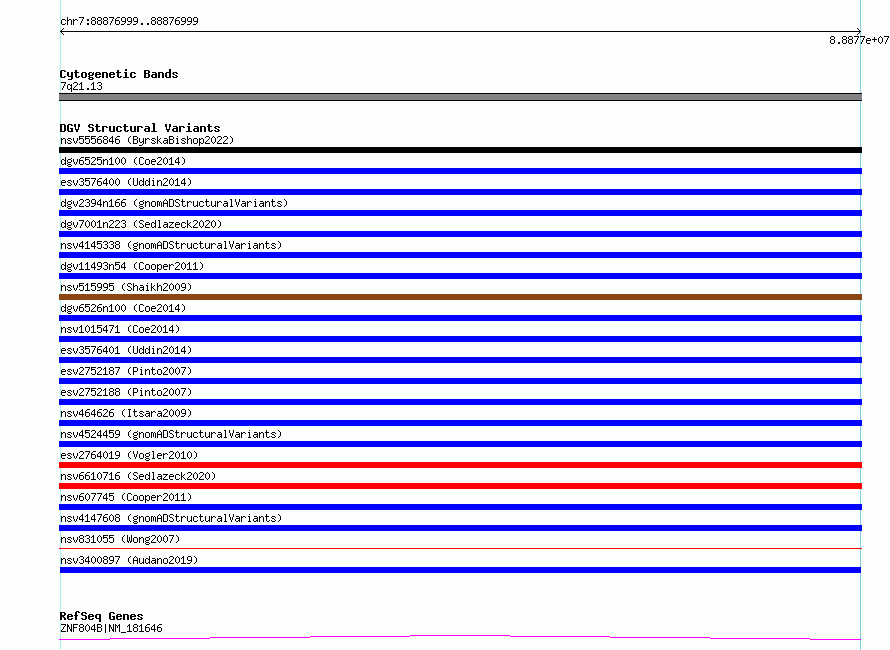Open dgv2394n166 (gnomADStructuralVariants) label
This screenshot has height=650, width=890.
pos(174,203)
